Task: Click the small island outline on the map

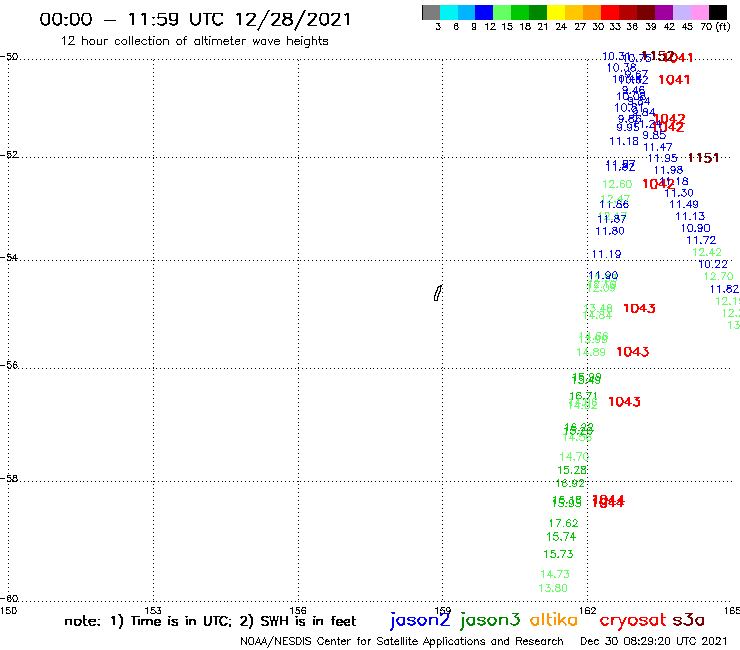Action: coord(437,293)
